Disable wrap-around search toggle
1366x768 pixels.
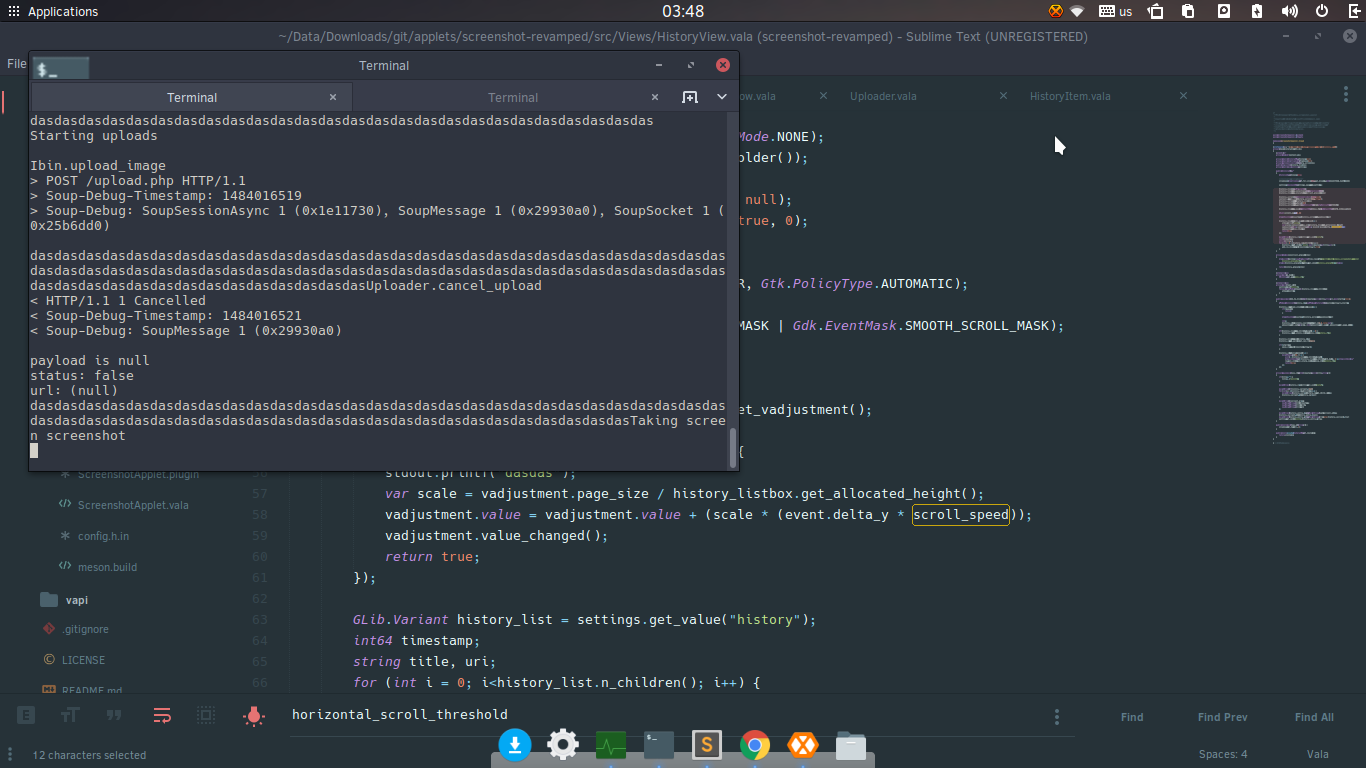(x=162, y=716)
